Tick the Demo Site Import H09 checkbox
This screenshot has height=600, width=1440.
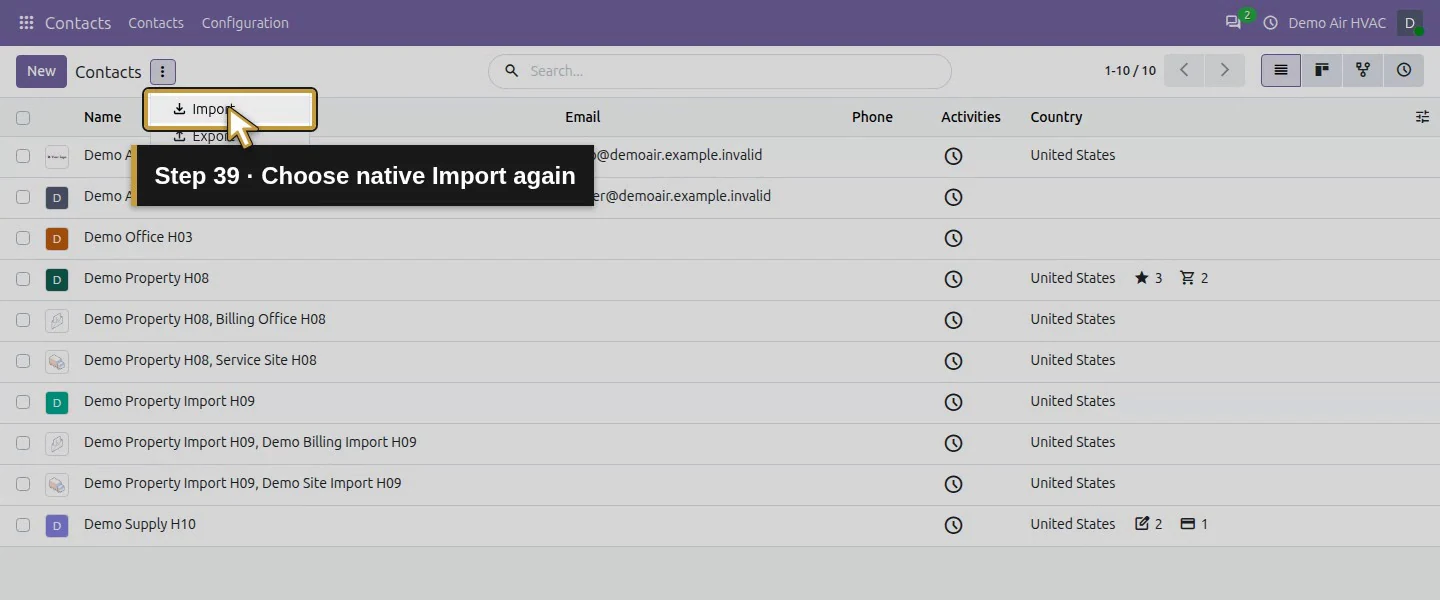tap(23, 484)
